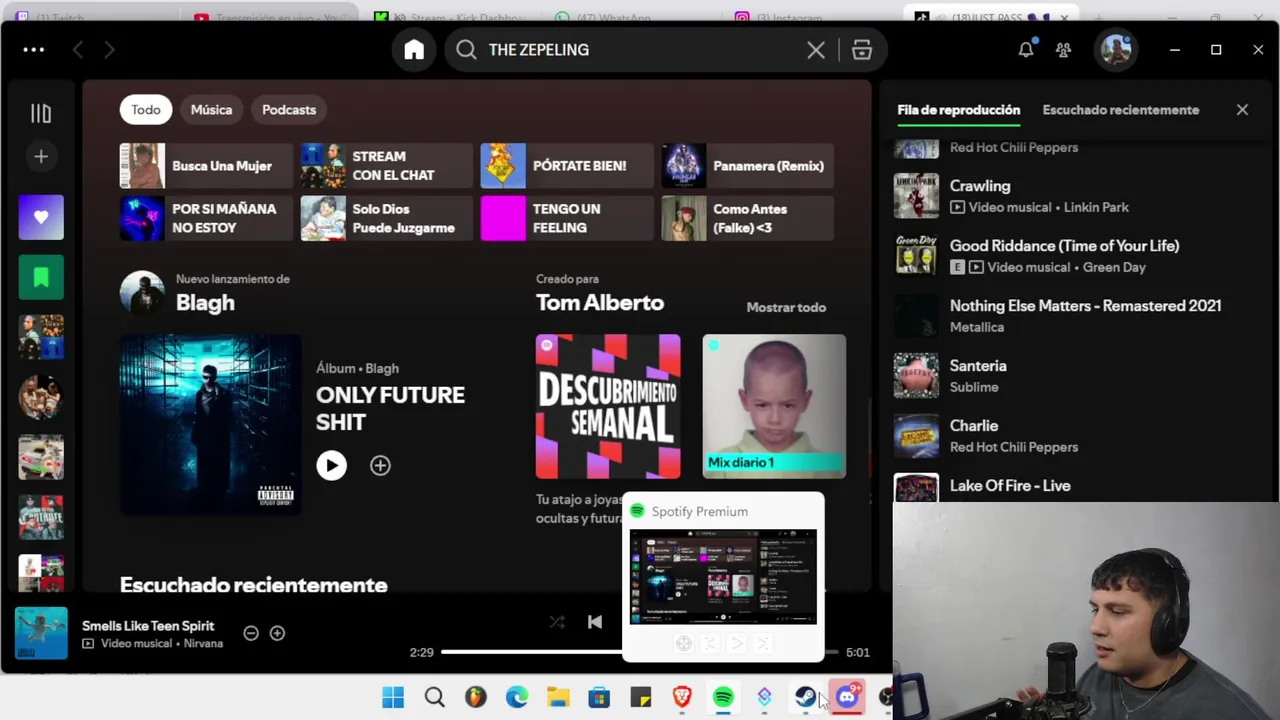Open the green bookmark Your Episodes item

(x=41, y=277)
